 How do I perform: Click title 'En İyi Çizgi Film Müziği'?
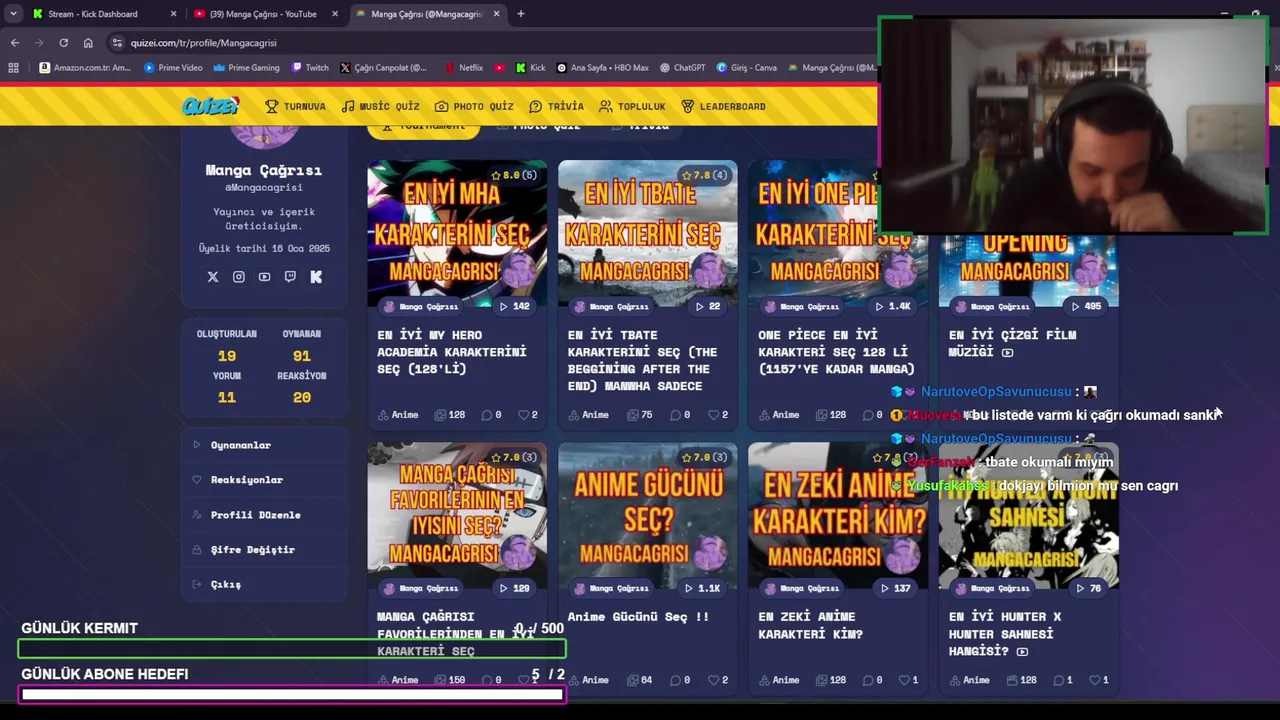(1012, 343)
